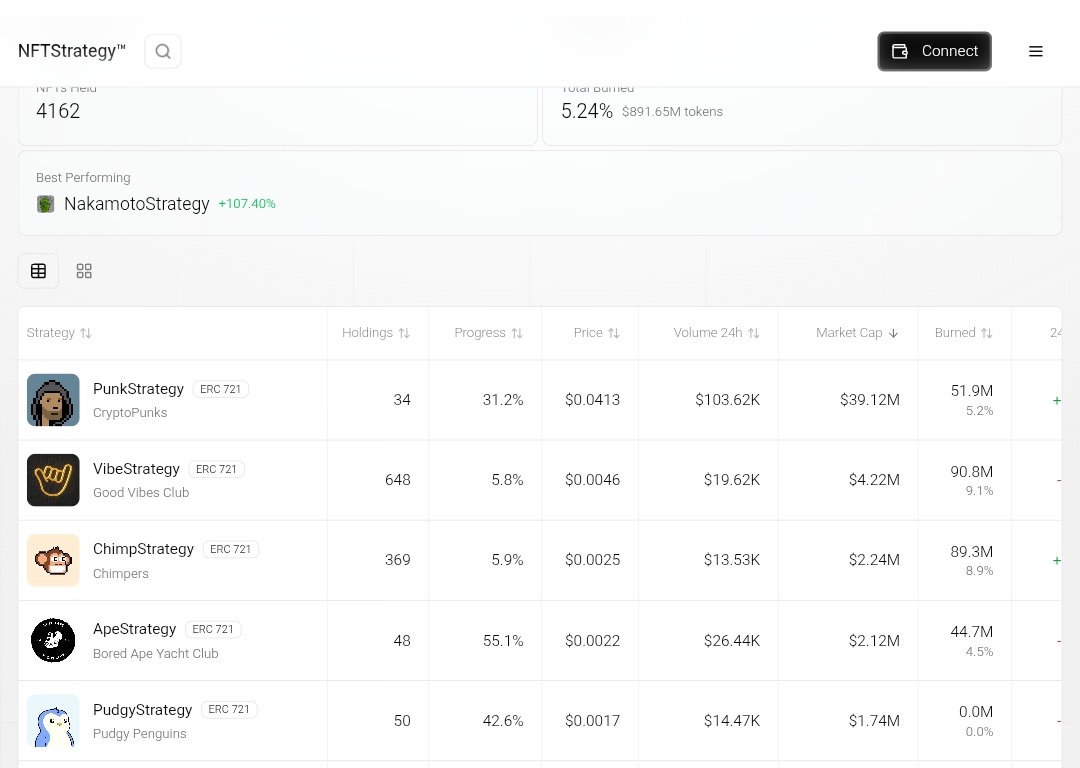
Task: Click the Connect wallet button
Action: click(x=934, y=52)
